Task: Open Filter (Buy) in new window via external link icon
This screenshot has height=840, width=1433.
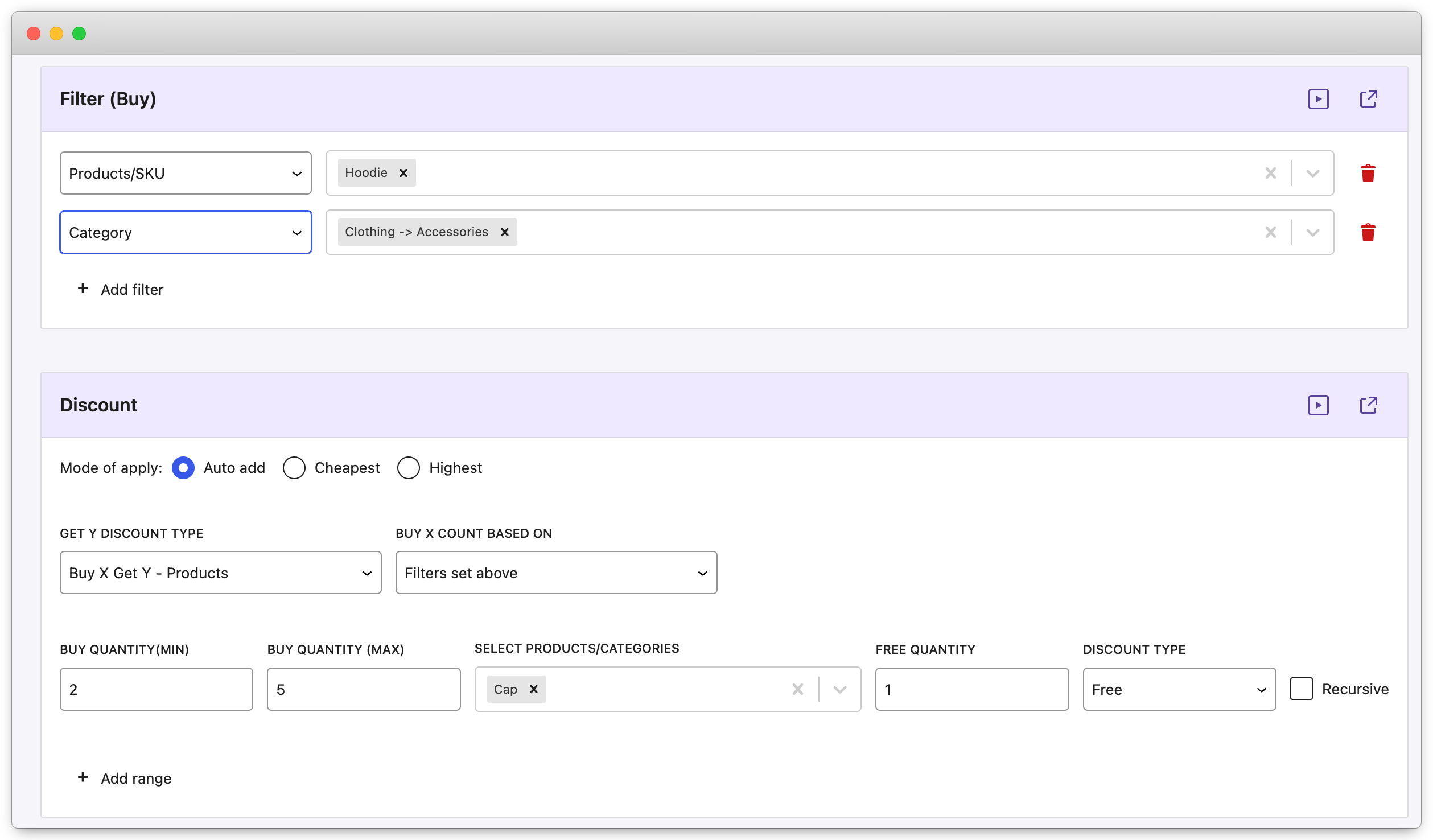Action: (1369, 98)
